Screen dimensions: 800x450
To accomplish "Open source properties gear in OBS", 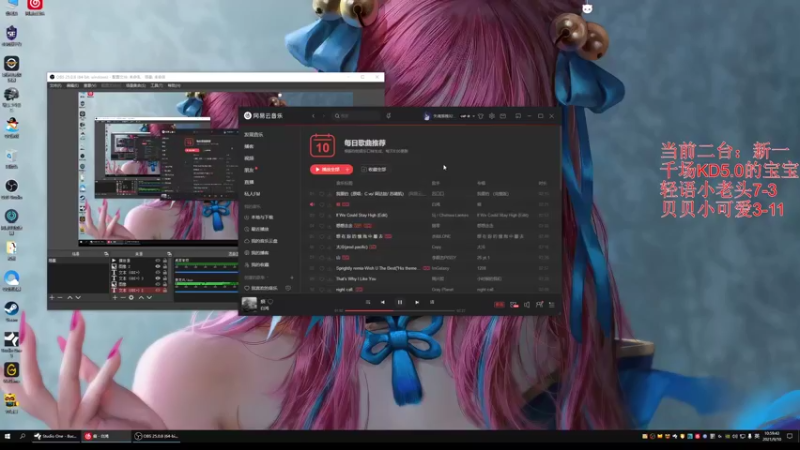I will tap(131, 297).
